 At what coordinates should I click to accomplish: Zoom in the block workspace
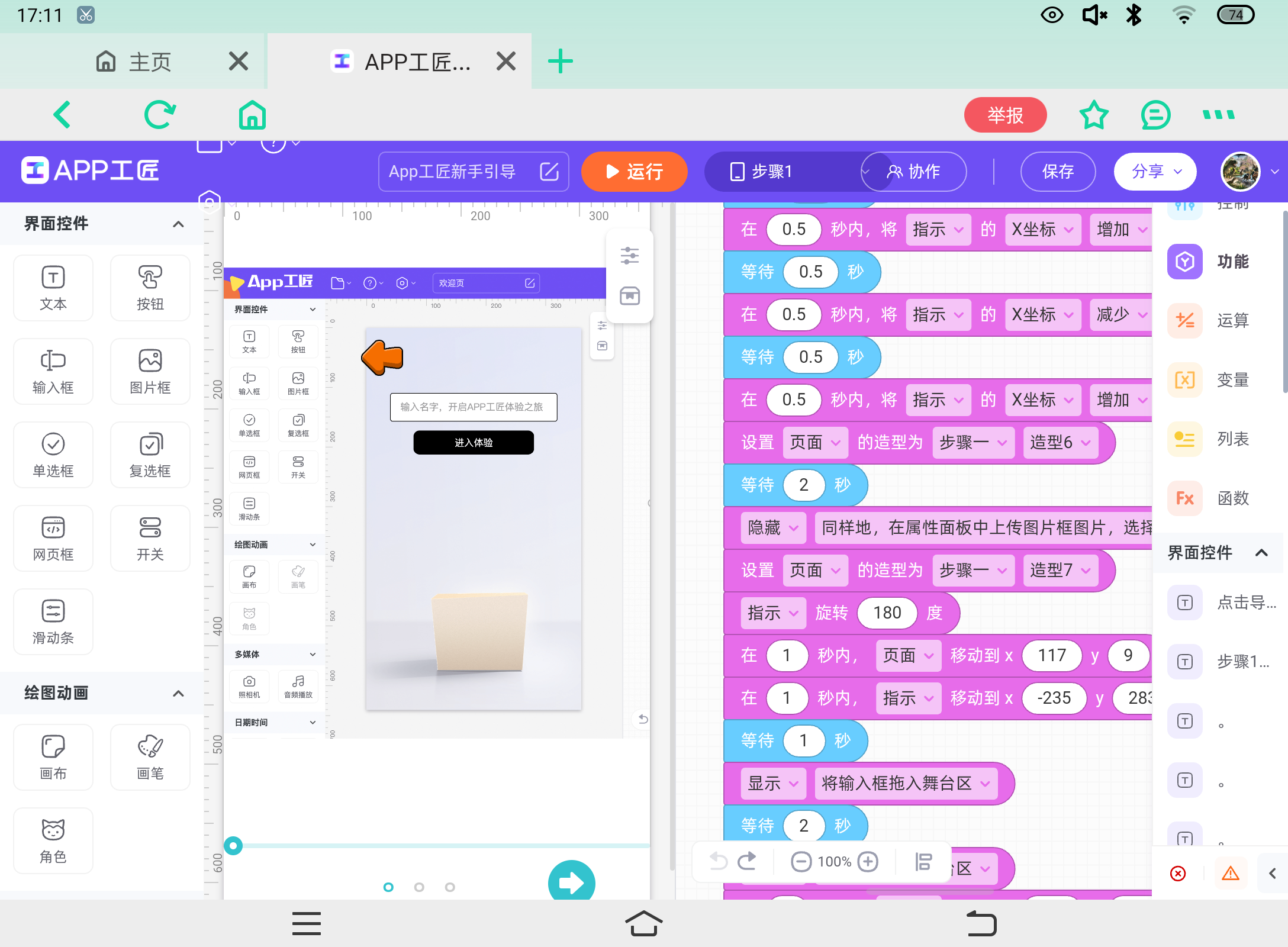click(x=868, y=861)
